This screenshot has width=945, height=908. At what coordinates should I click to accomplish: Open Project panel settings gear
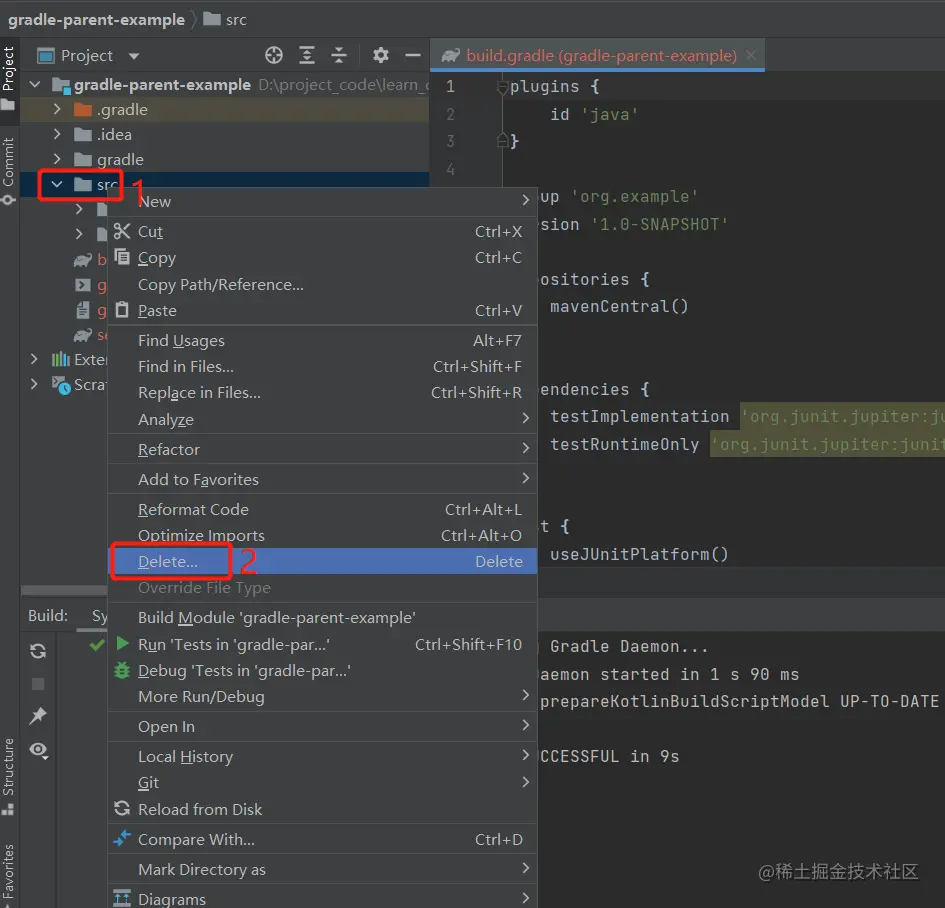(380, 55)
